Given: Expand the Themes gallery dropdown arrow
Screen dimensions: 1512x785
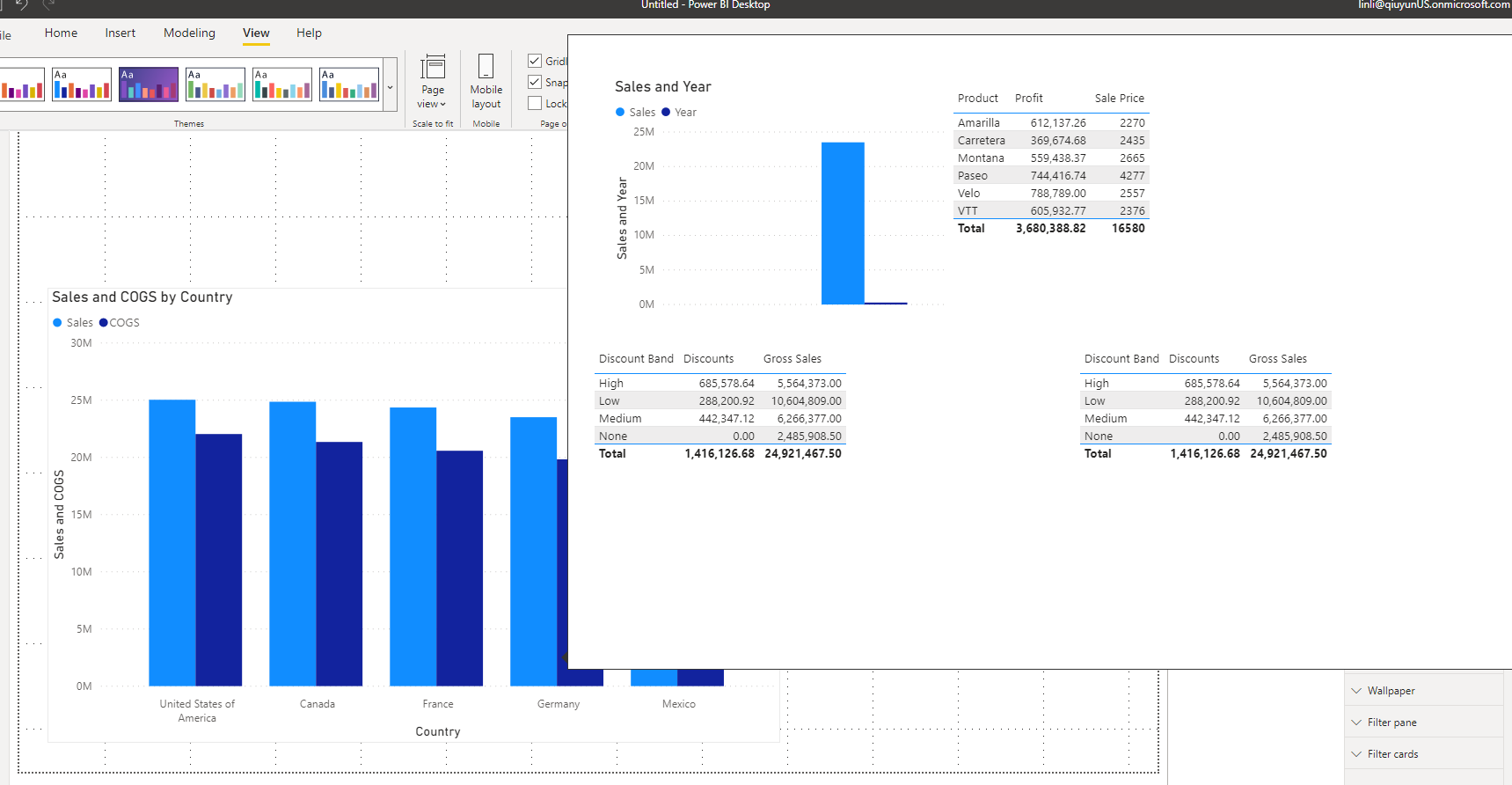Looking at the screenshot, I should coord(391,86).
